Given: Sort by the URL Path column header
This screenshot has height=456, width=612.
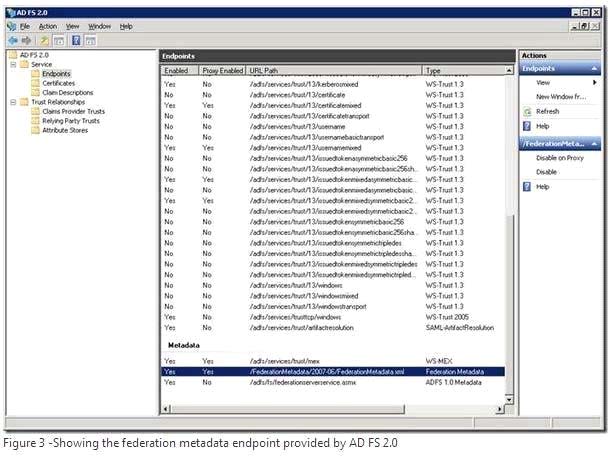Looking at the screenshot, I should click(334, 71).
